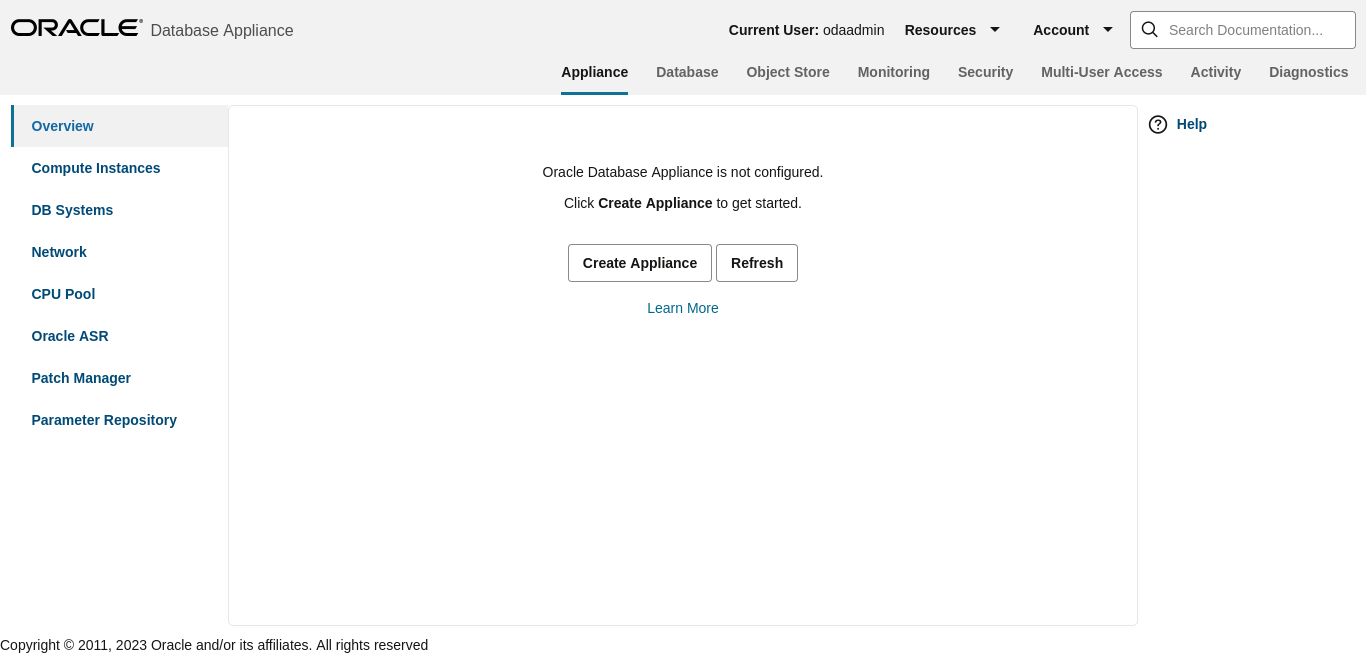Image resolution: width=1366 pixels, height=654 pixels.
Task: Click the copyright footer text
Action: point(214,645)
